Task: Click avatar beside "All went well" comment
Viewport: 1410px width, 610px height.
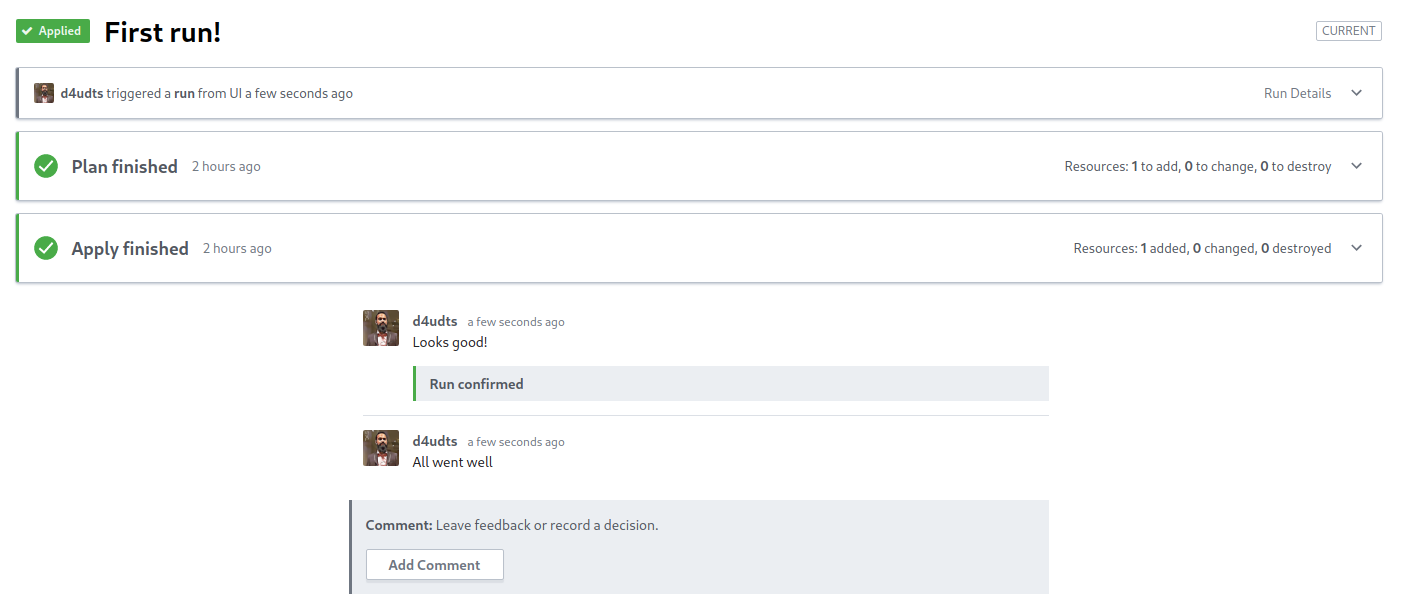Action: click(381, 448)
